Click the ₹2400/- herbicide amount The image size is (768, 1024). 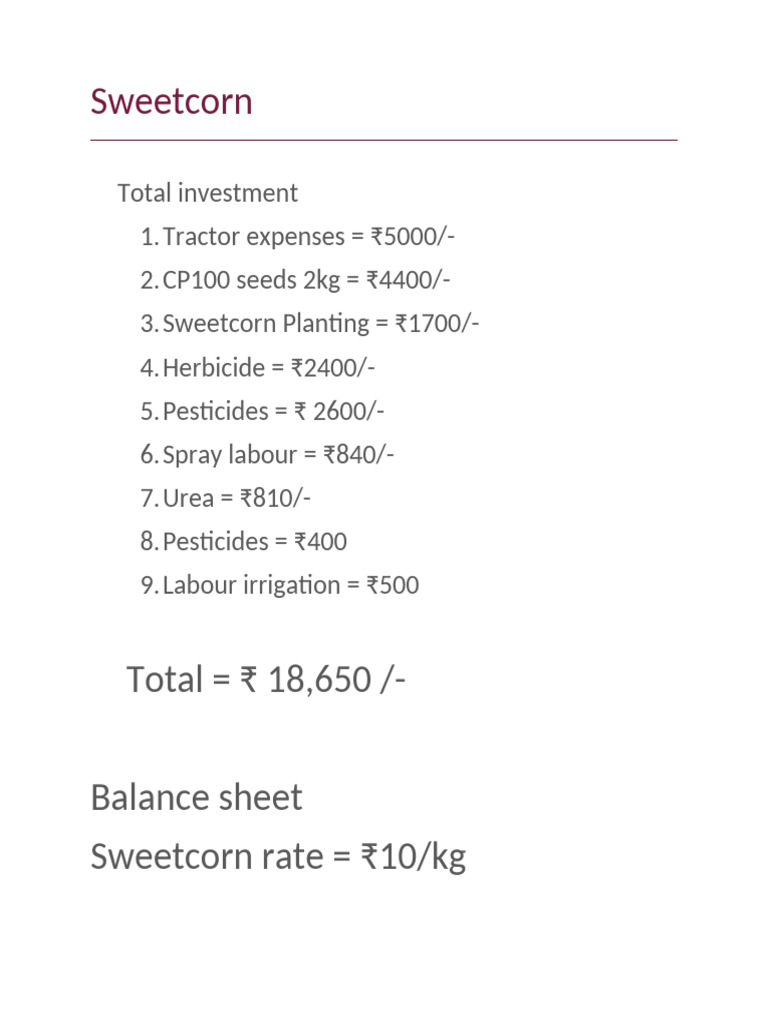point(333,368)
